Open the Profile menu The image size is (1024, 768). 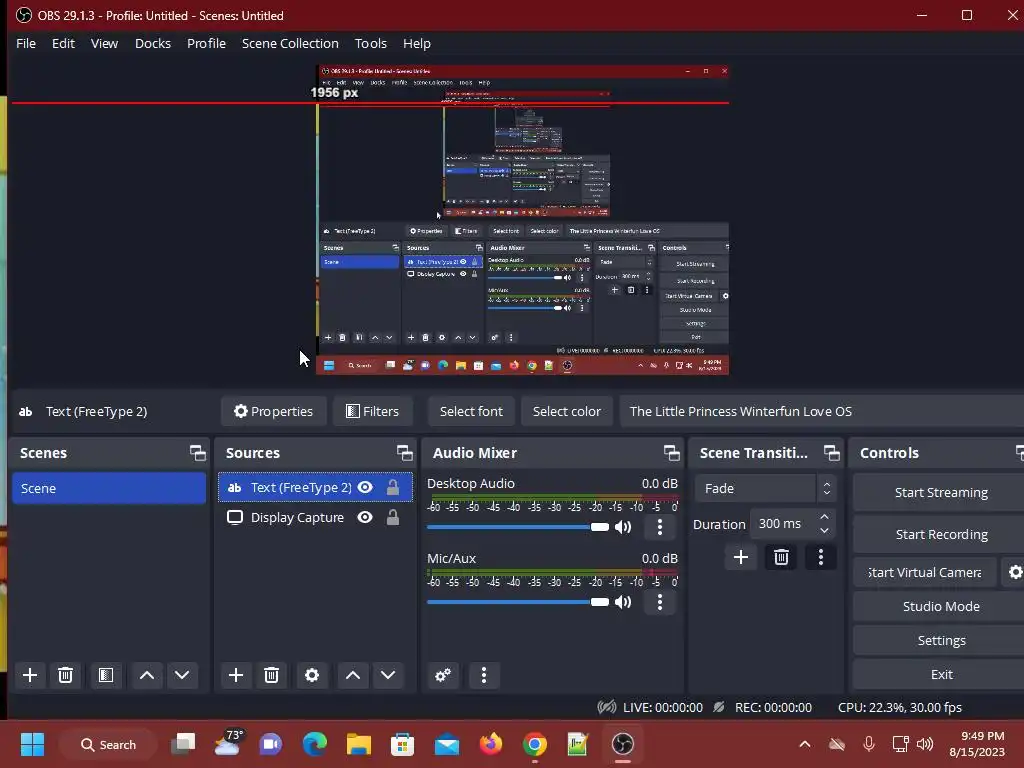[x=206, y=43]
